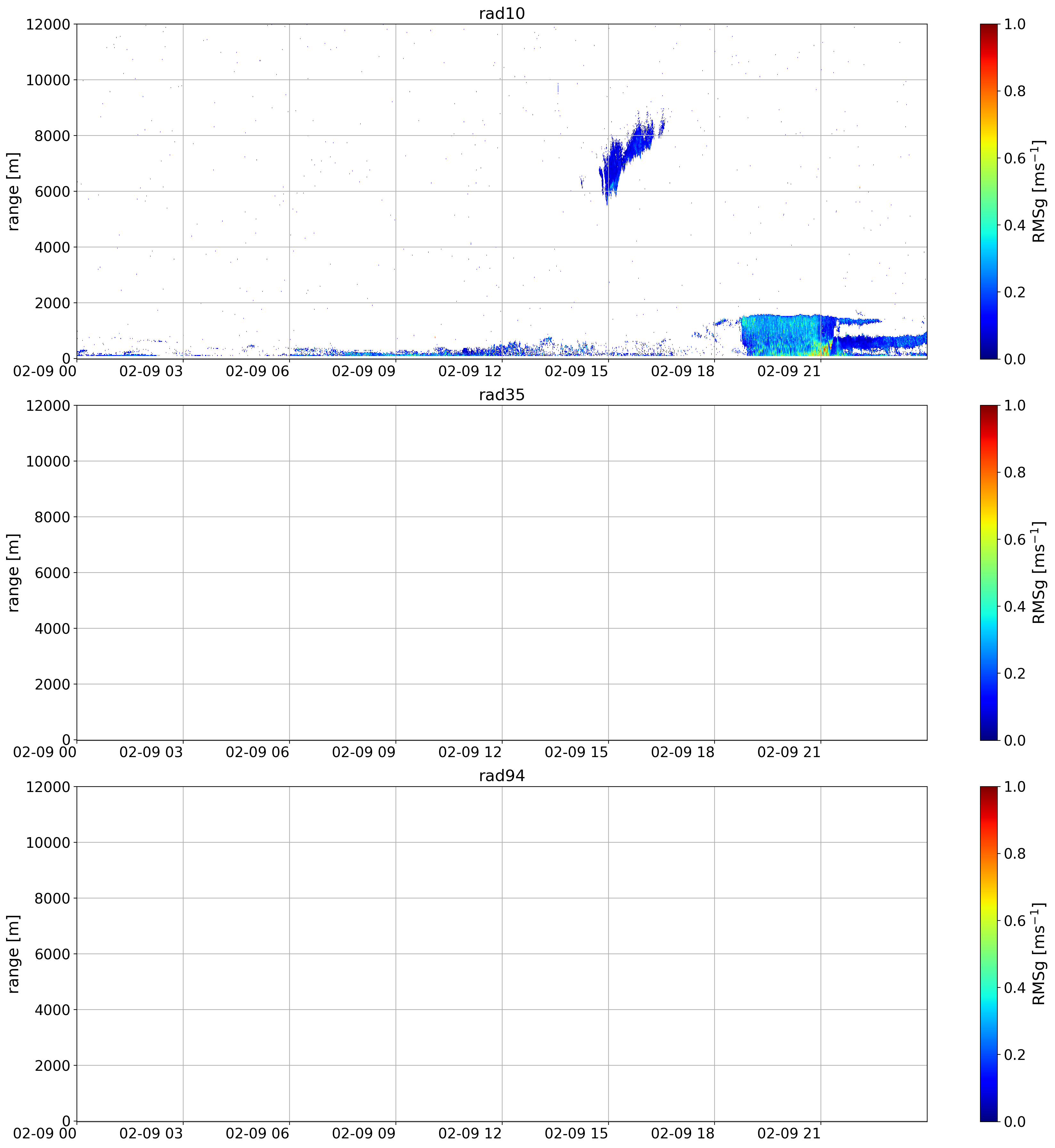Viewport: 1055px width, 1148px height.
Task: Click the colorbar beside the rad94 plot
Action: click(x=989, y=954)
